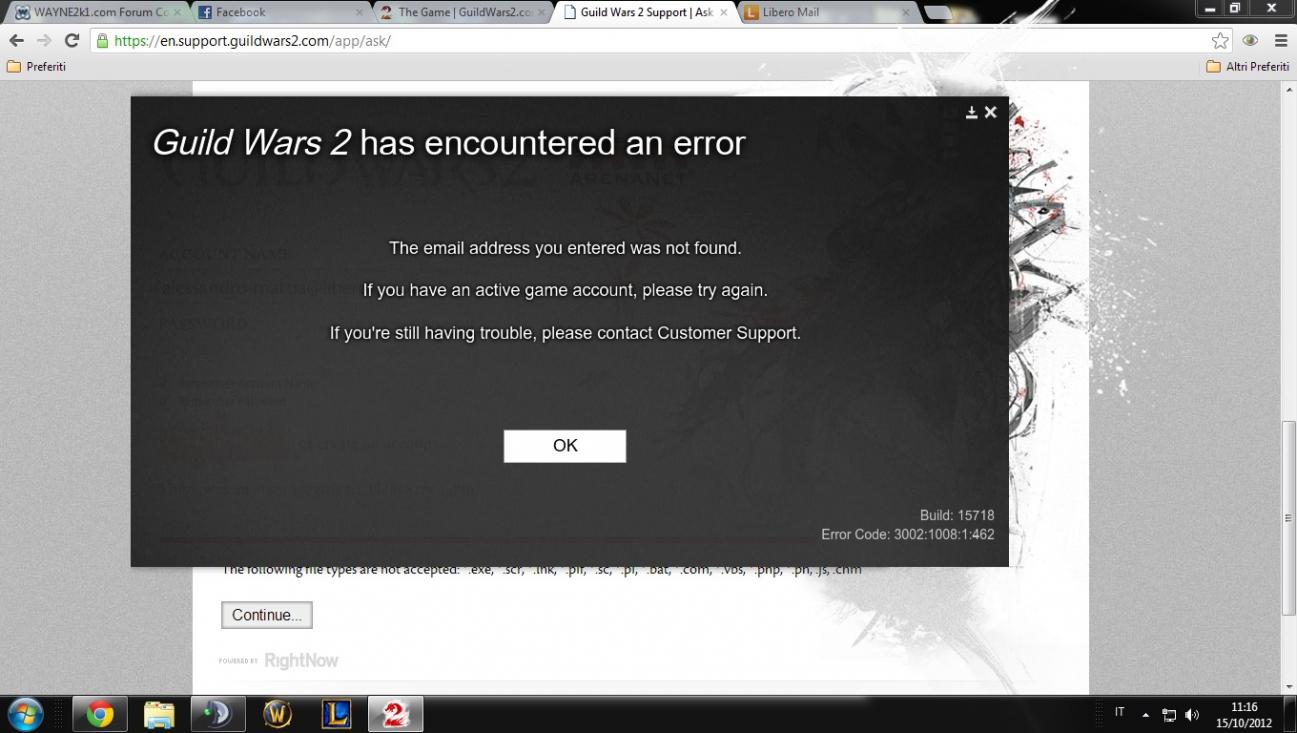Screen dimensions: 1297x733
Task: Show hidden system tray icons
Action: 1146,715
